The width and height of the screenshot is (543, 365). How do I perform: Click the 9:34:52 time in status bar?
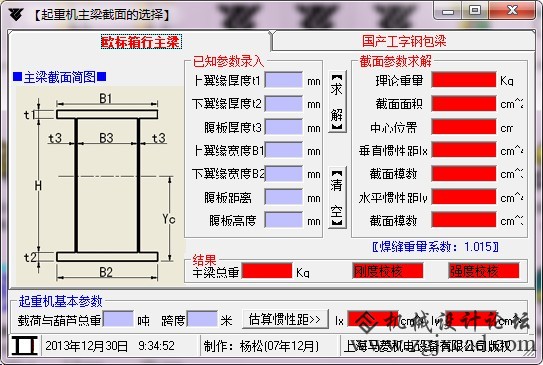click(156, 346)
